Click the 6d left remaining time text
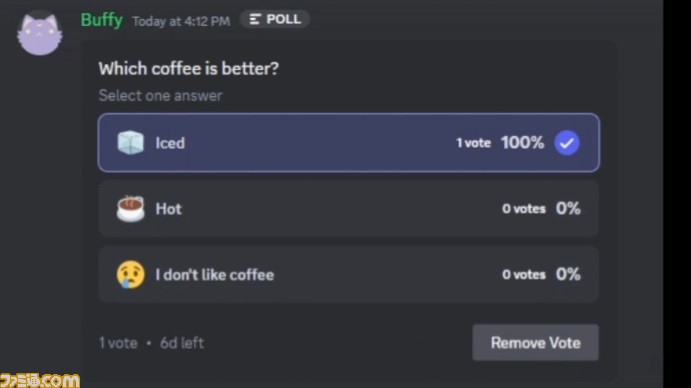691x388 pixels. [x=182, y=343]
